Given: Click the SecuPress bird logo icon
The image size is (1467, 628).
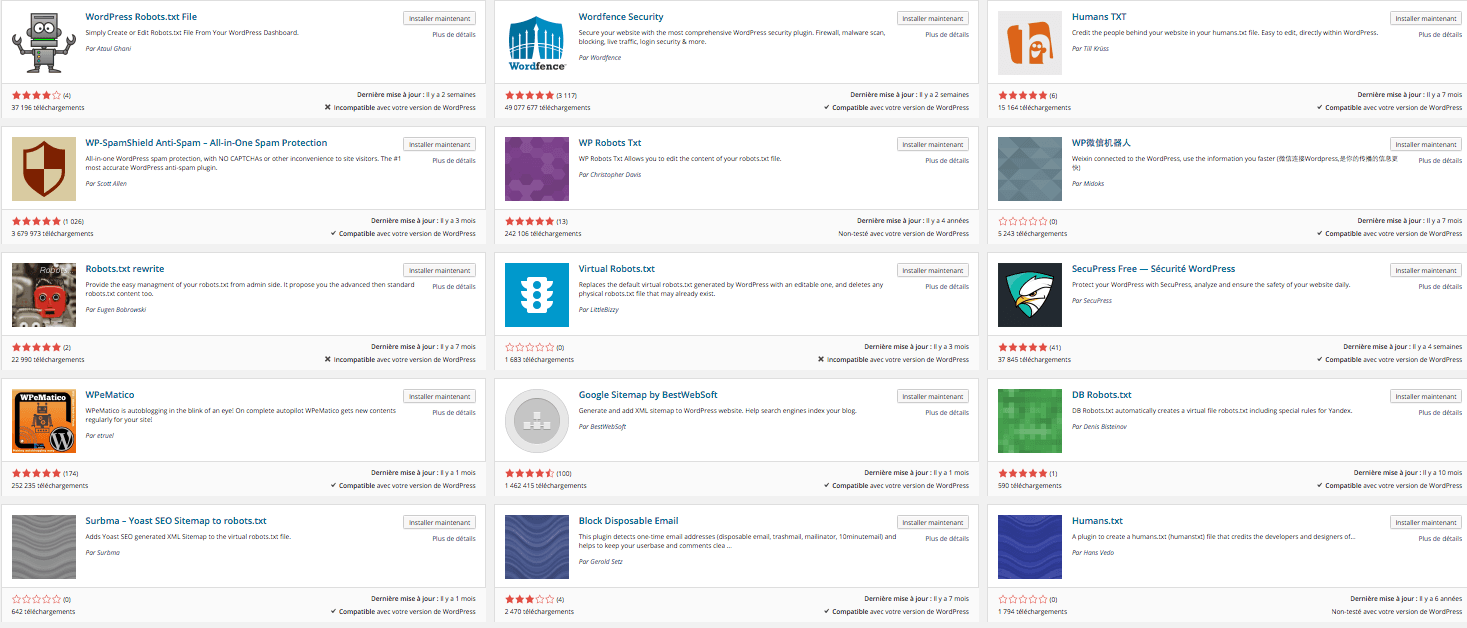Looking at the screenshot, I should coord(1029,295).
